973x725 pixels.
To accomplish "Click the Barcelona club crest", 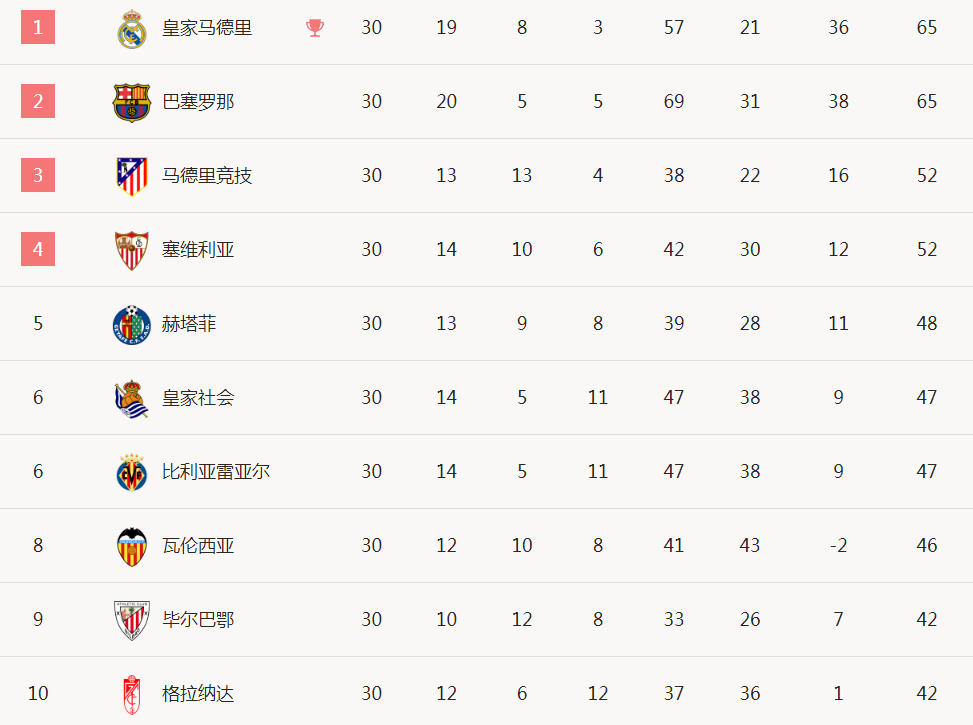I will pos(132,102).
